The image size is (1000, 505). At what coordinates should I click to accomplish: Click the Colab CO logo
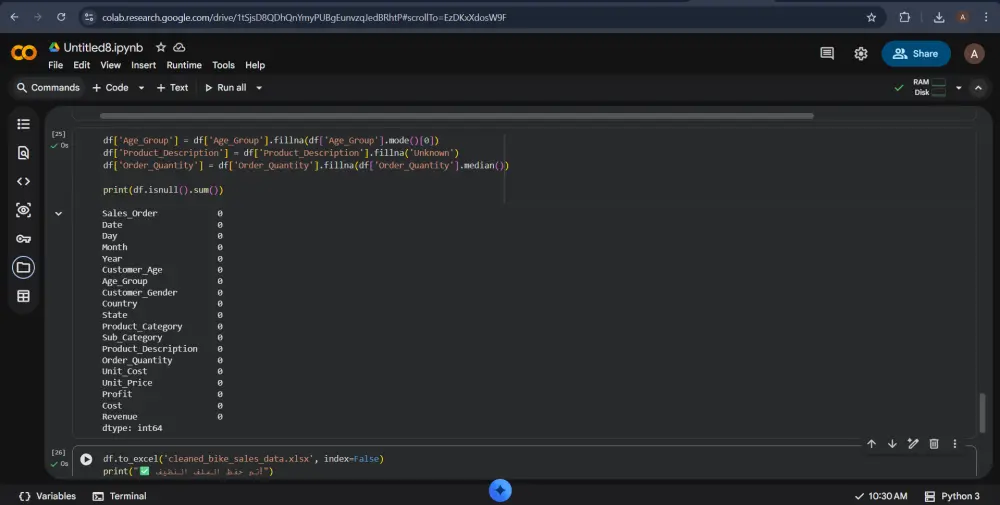24,53
